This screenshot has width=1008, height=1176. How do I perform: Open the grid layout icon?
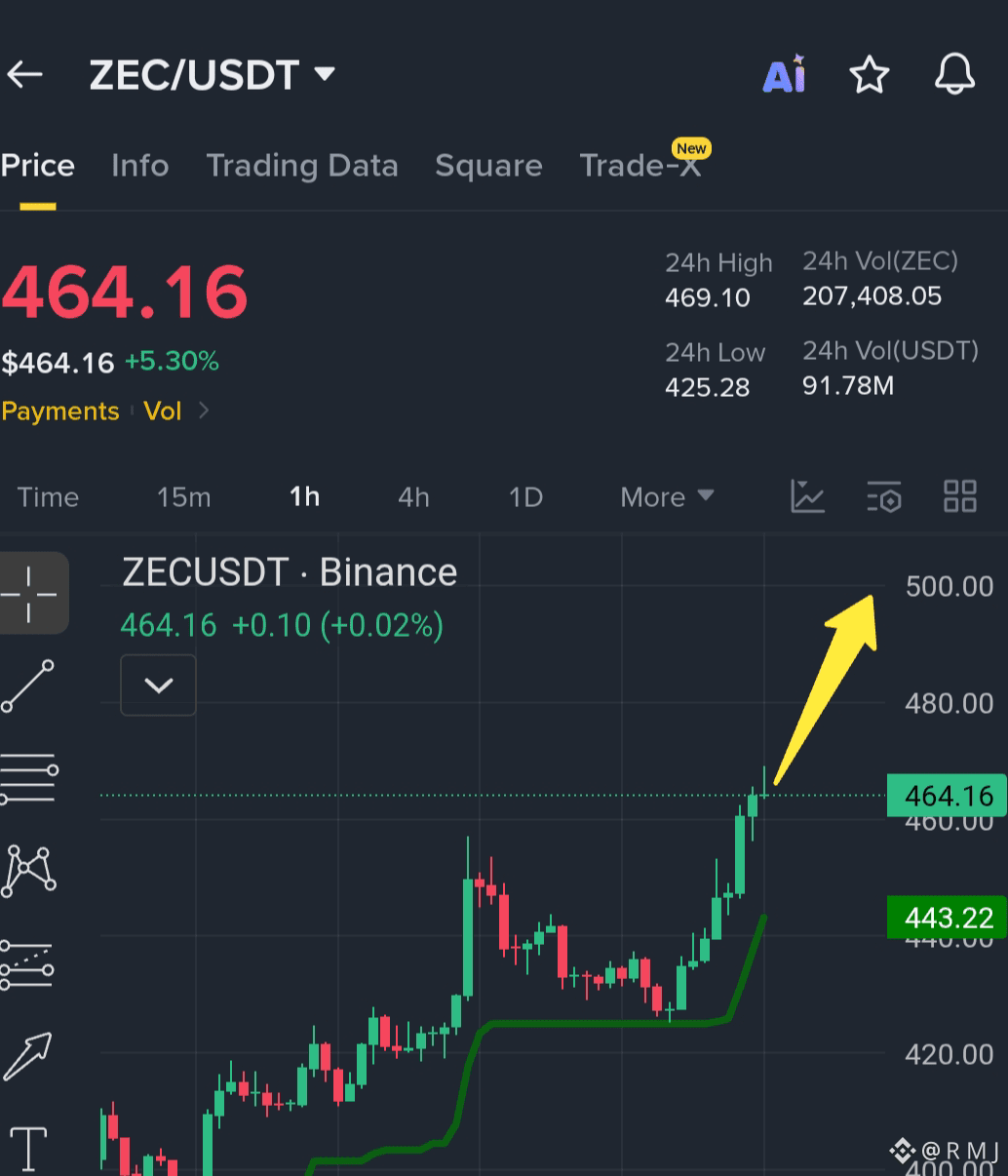pos(960,496)
